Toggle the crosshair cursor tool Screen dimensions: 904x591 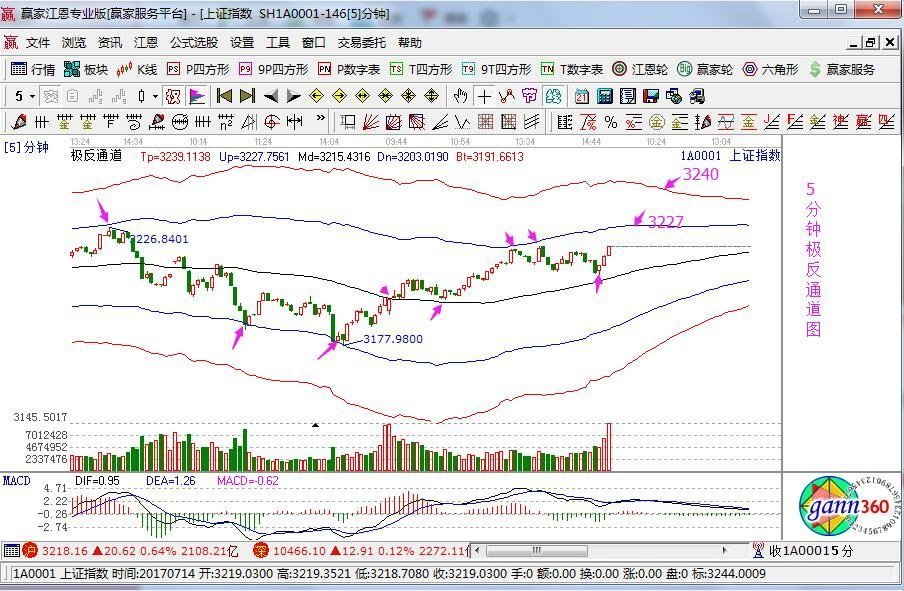coord(484,96)
